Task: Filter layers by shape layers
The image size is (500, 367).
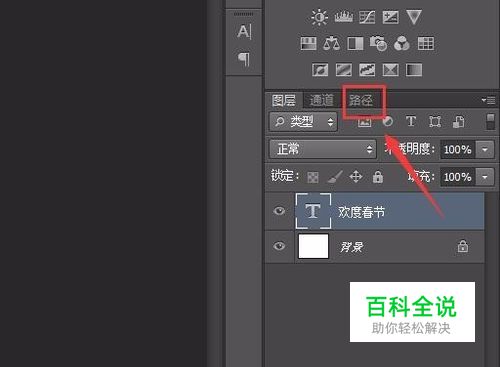Action: pos(435,122)
